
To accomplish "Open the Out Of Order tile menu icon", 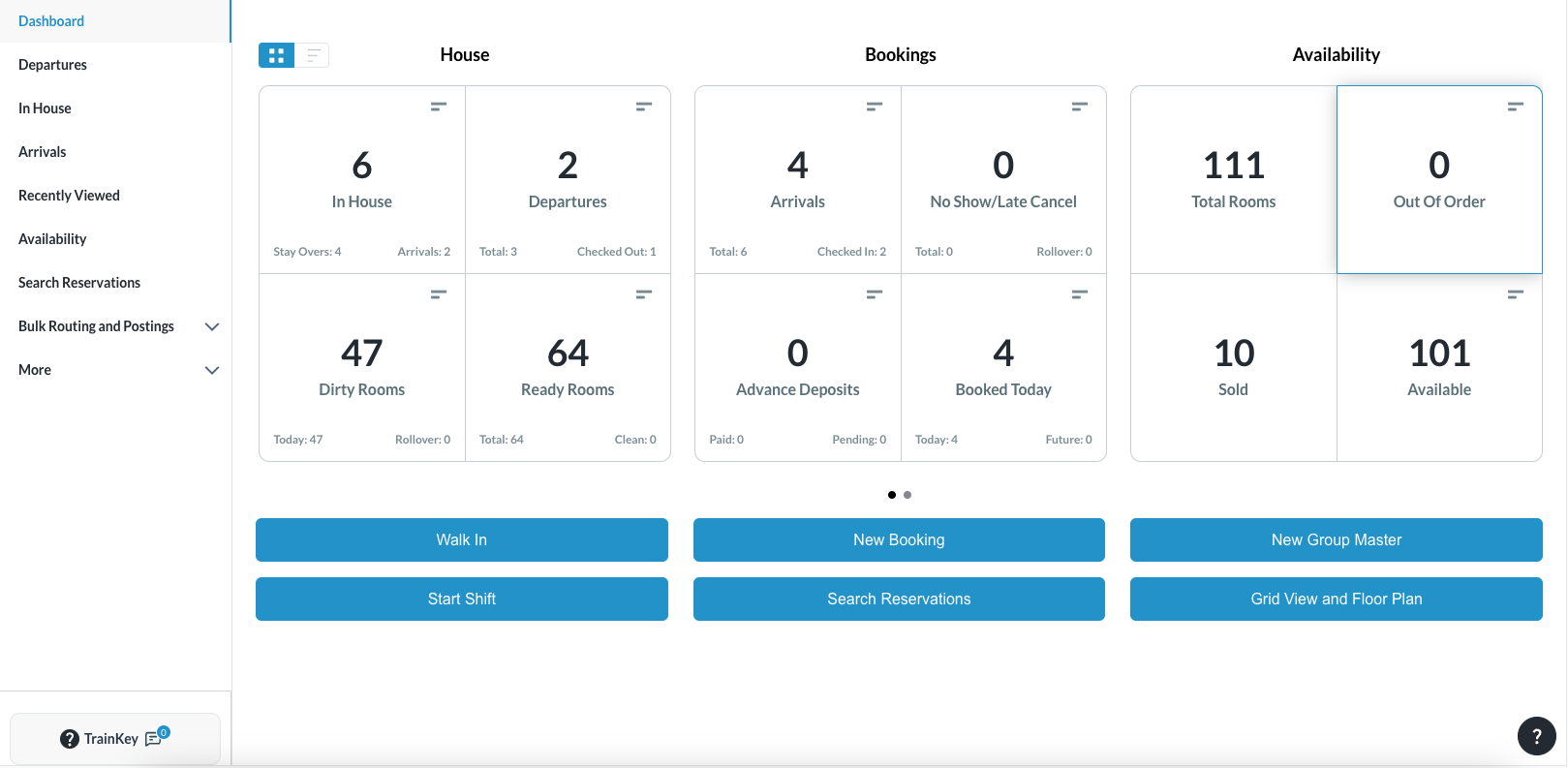I will pyautogui.click(x=1515, y=107).
